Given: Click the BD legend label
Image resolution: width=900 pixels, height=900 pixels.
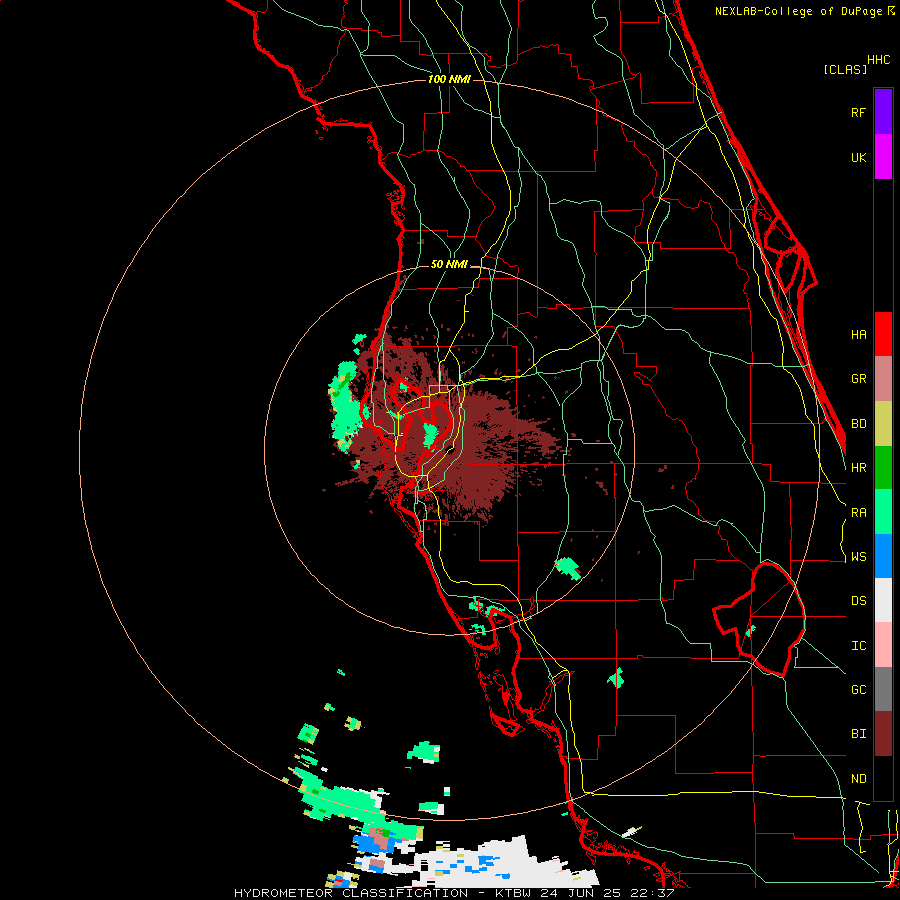Looking at the screenshot, I should (x=858, y=424).
